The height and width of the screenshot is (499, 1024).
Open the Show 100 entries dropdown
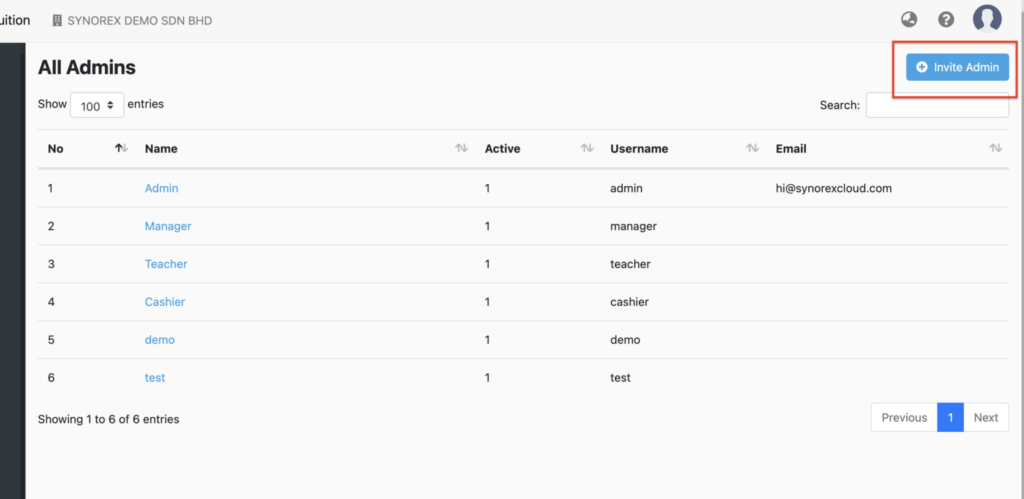[97, 105]
